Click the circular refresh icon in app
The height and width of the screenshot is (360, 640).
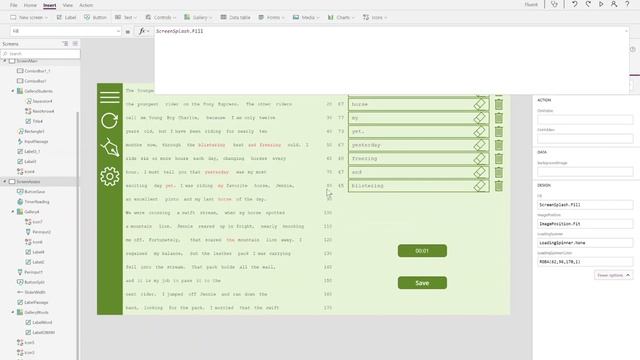(x=109, y=121)
